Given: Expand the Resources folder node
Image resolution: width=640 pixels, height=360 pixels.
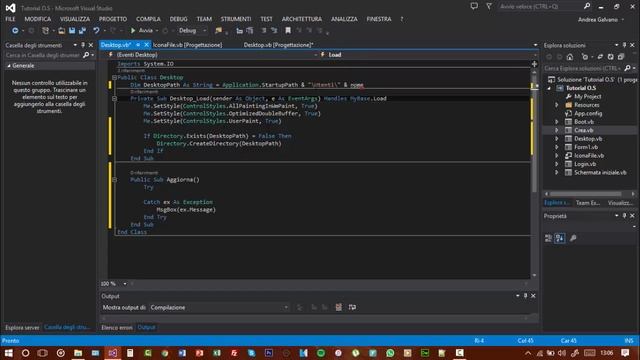Looking at the screenshot, I should tap(557, 105).
